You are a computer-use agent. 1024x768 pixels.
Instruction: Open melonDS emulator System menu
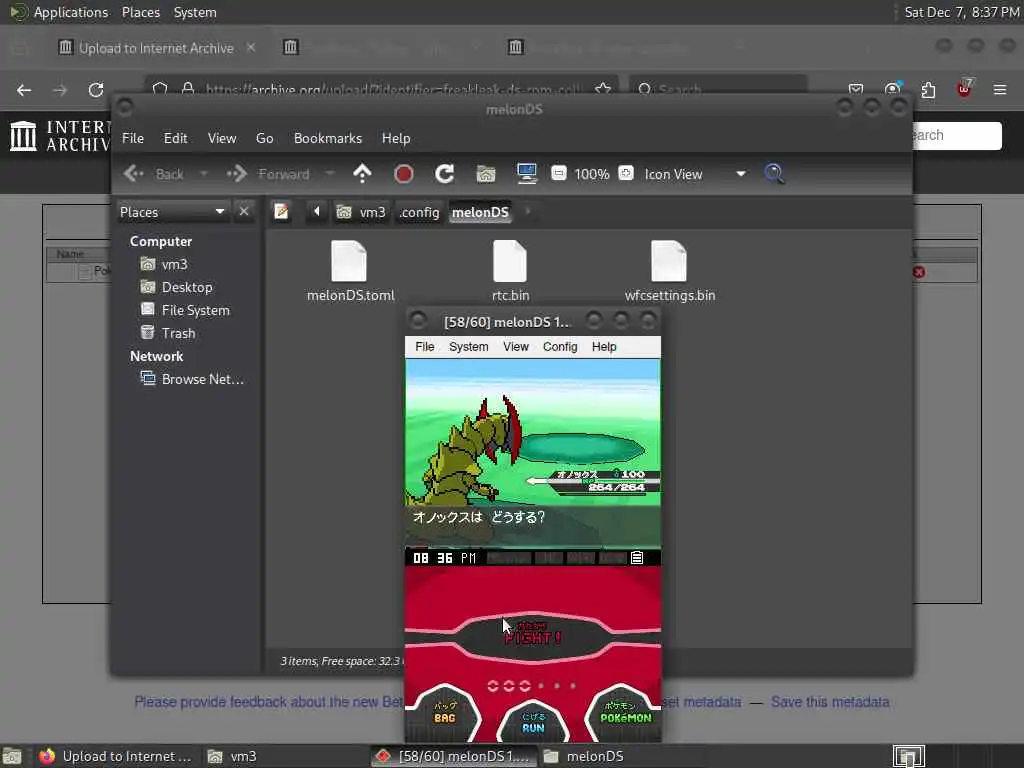(468, 347)
